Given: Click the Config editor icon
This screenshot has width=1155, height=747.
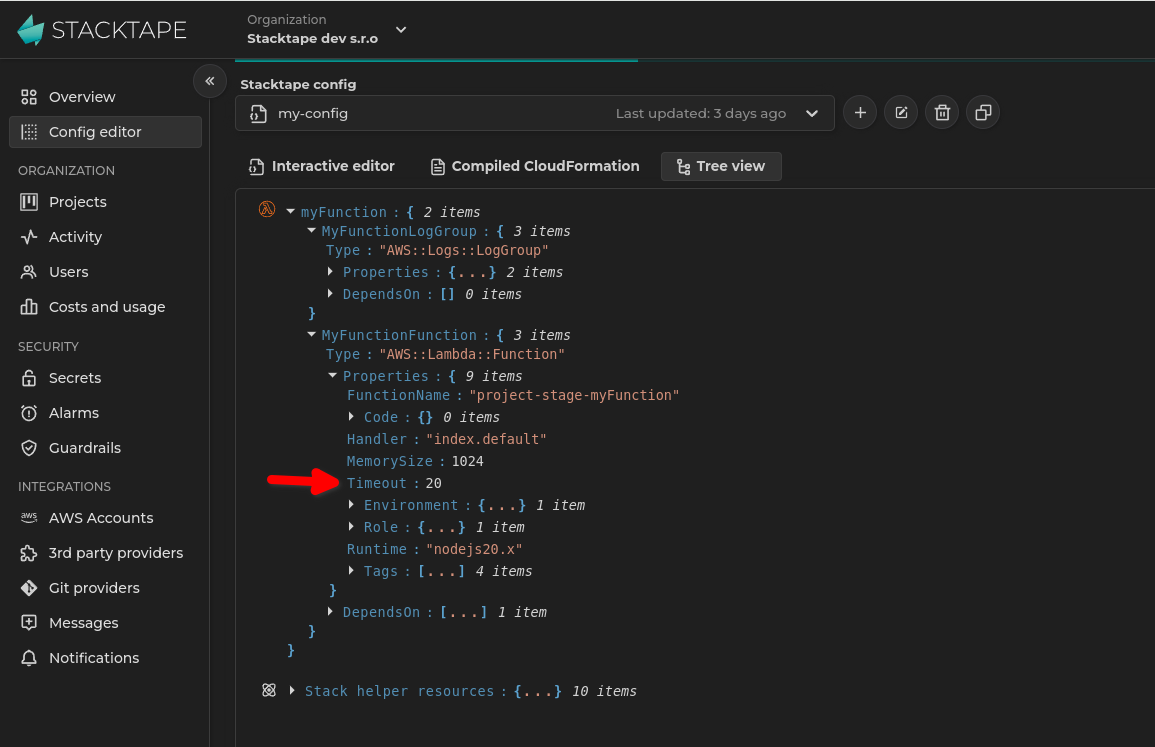Looking at the screenshot, I should pyautogui.click(x=29, y=132).
